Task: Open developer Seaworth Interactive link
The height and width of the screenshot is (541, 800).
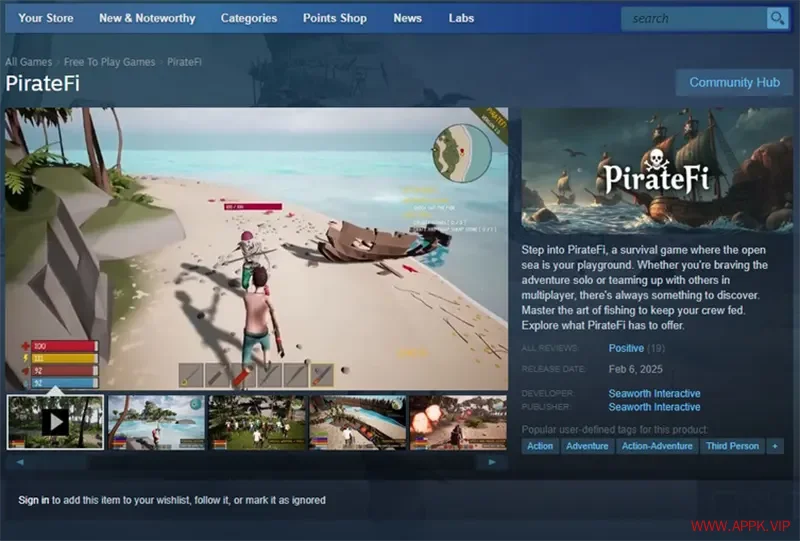Action: click(654, 394)
